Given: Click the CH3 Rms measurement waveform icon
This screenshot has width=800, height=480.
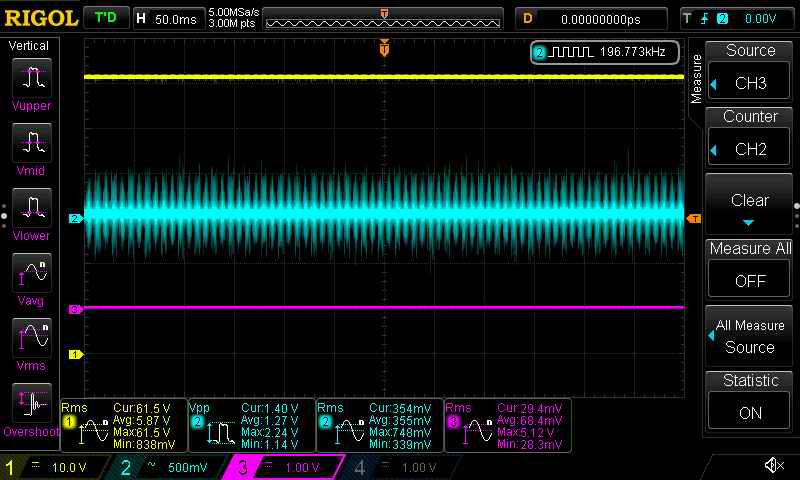Looking at the screenshot, I should [x=478, y=431].
